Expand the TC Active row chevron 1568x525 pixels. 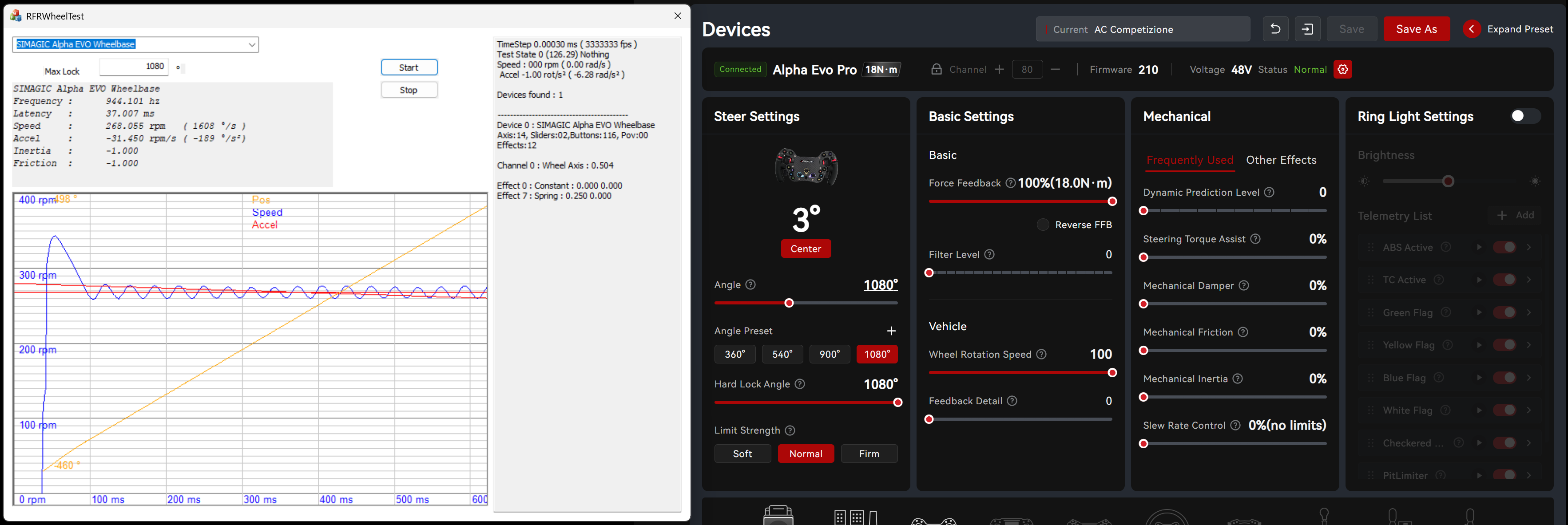[x=1528, y=280]
